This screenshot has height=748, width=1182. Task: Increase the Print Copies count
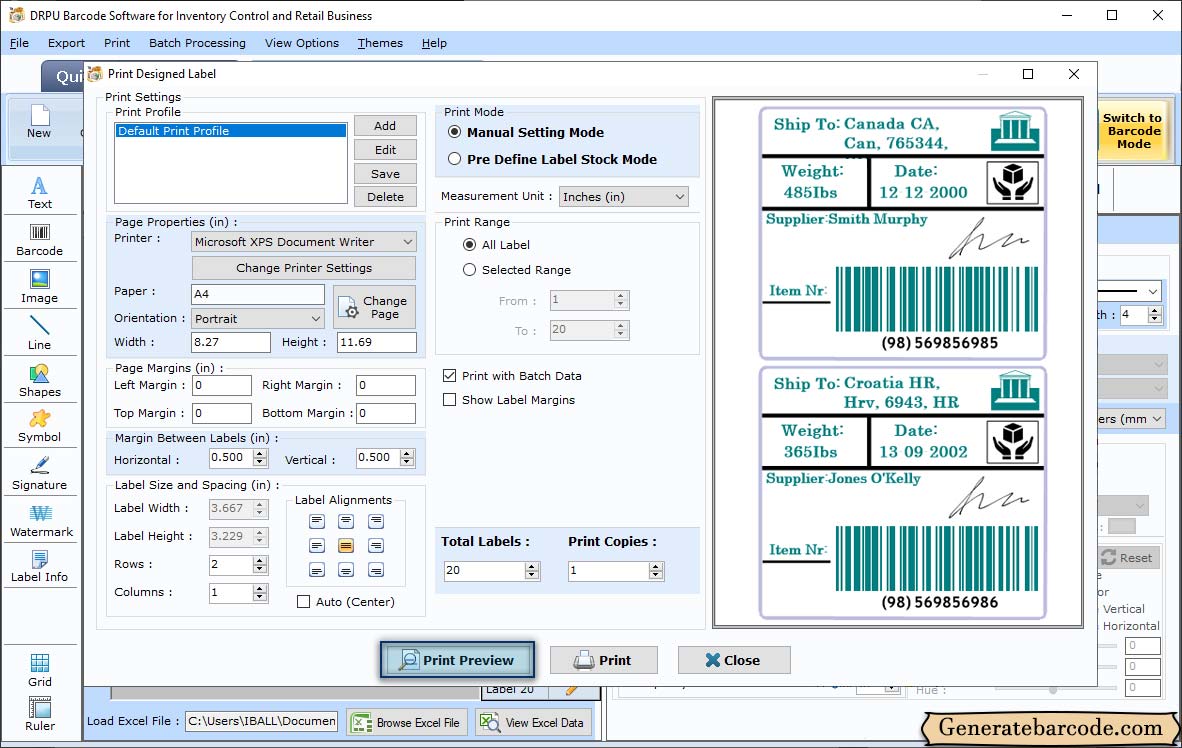point(657,566)
